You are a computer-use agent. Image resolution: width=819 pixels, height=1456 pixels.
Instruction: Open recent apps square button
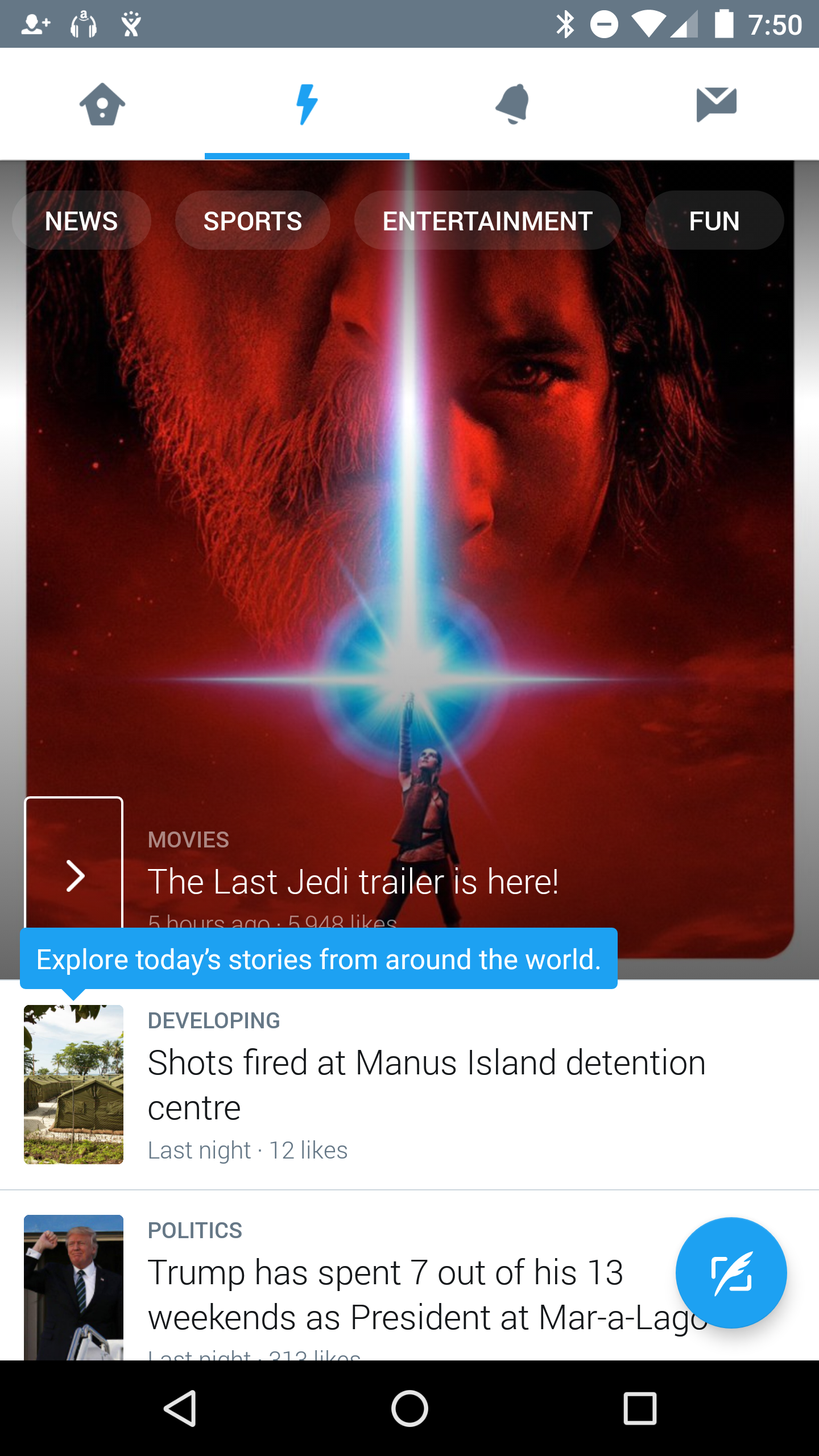tap(640, 1408)
